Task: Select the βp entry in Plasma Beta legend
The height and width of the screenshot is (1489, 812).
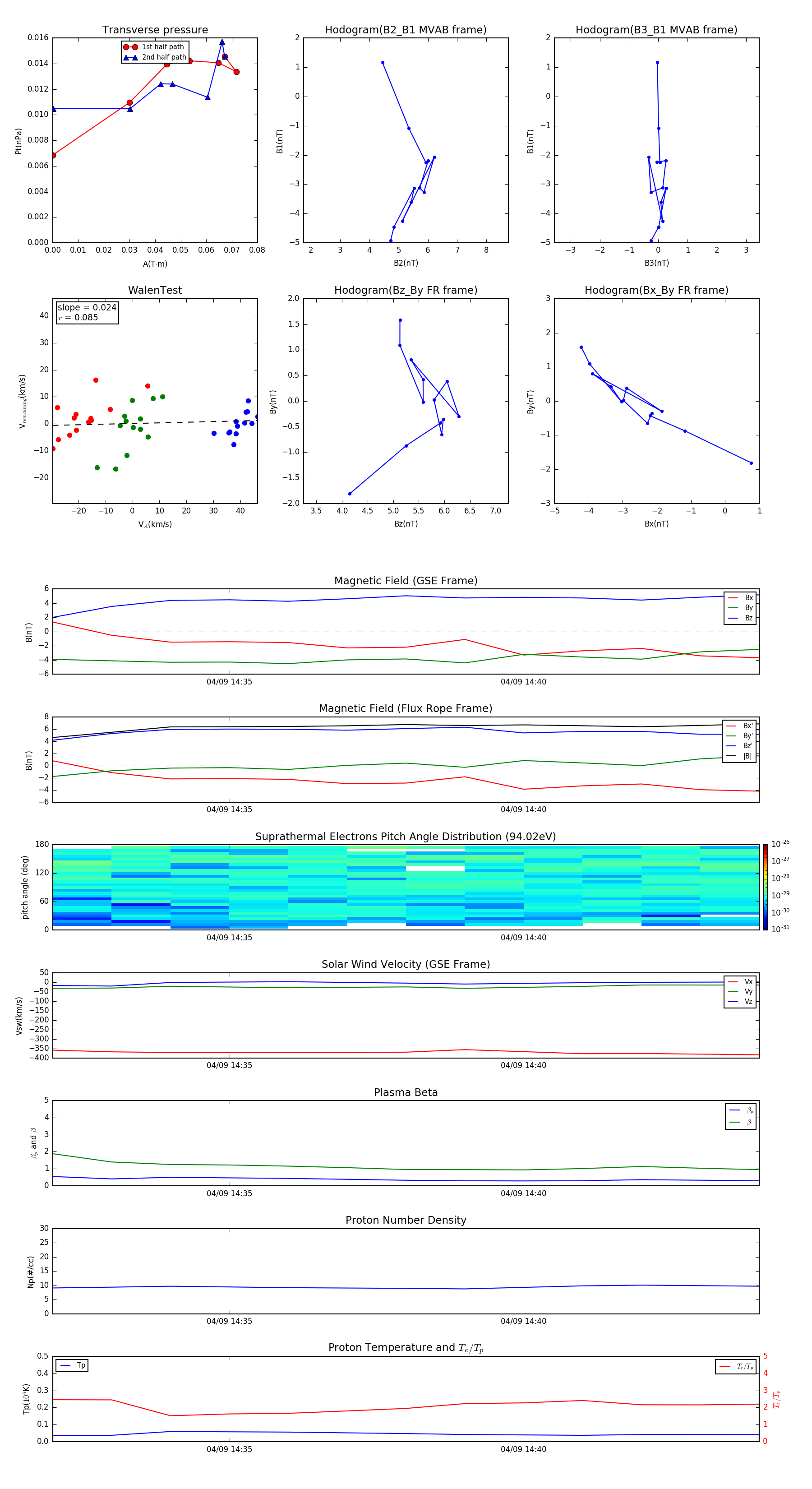Action: 741,1110
